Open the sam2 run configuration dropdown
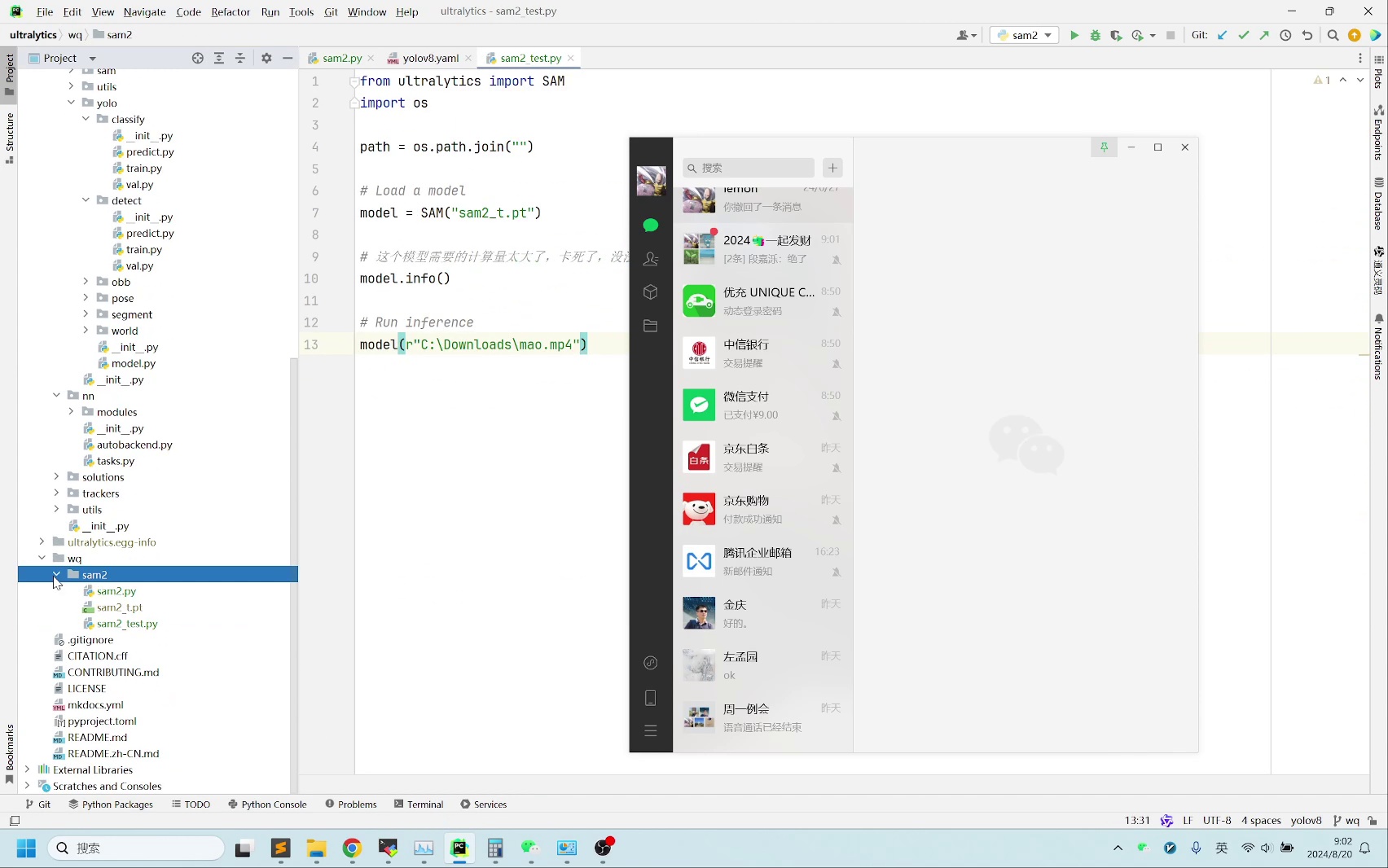 coord(1024,35)
